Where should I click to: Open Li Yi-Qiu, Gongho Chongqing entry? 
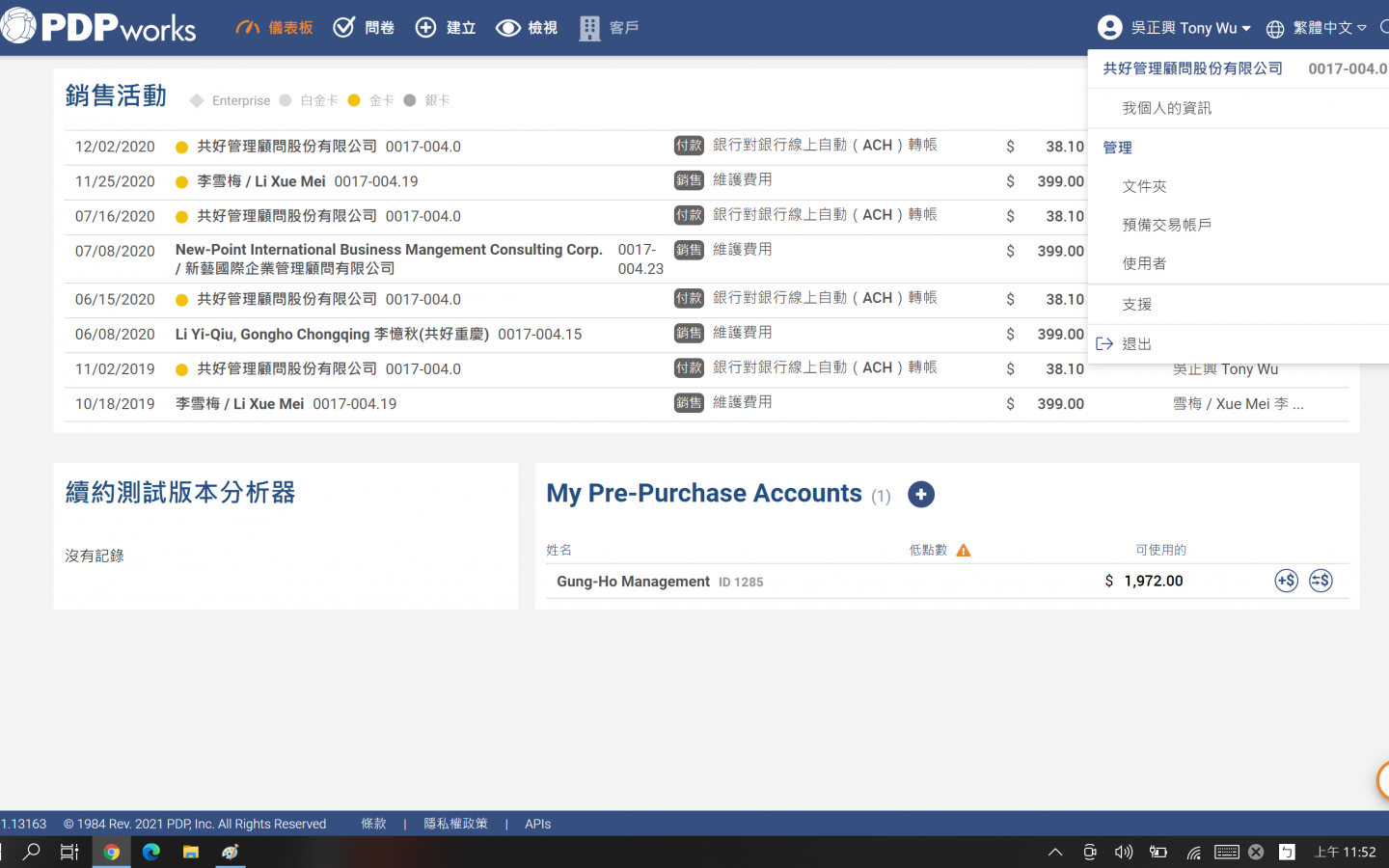[332, 334]
